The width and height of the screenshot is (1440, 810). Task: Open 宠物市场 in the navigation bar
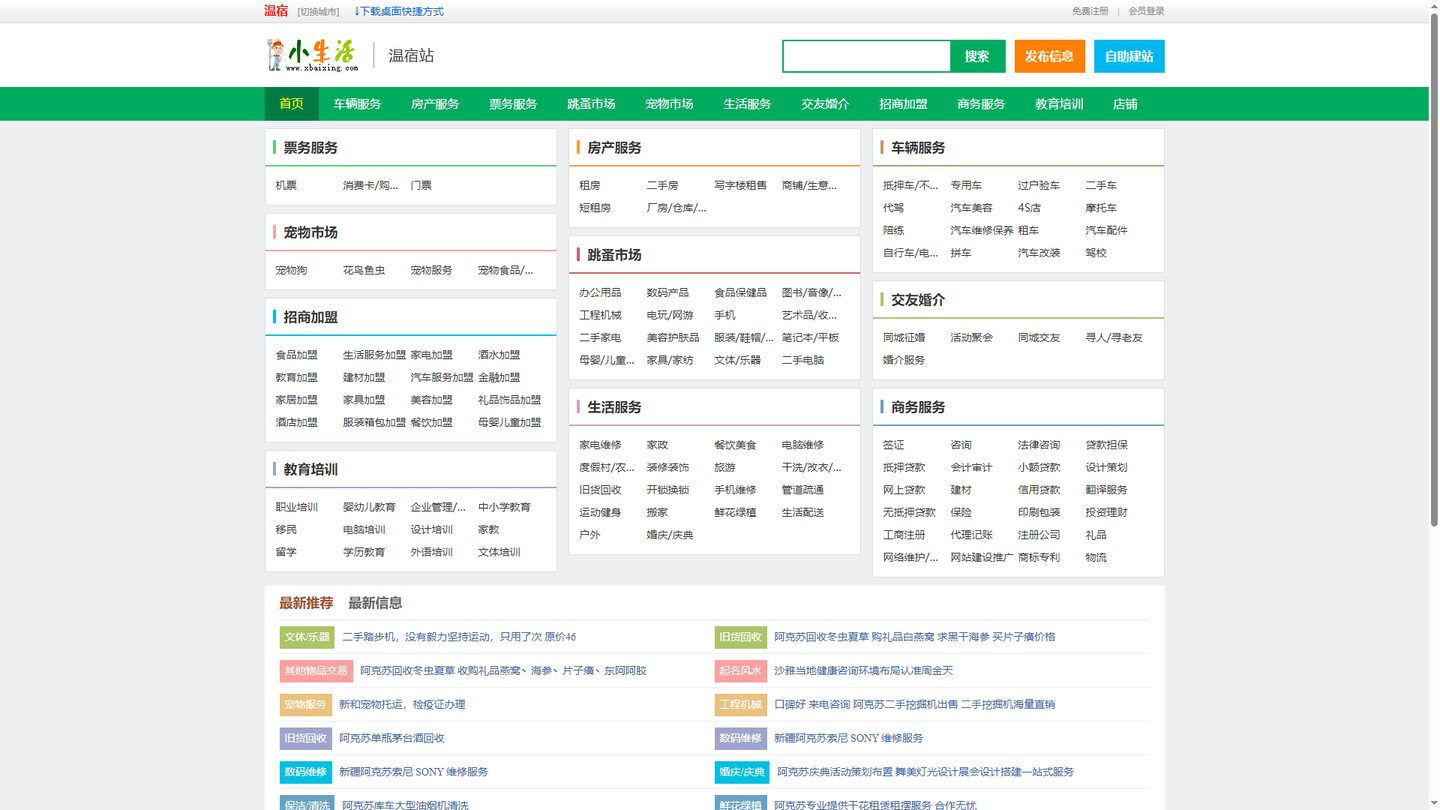pos(669,104)
